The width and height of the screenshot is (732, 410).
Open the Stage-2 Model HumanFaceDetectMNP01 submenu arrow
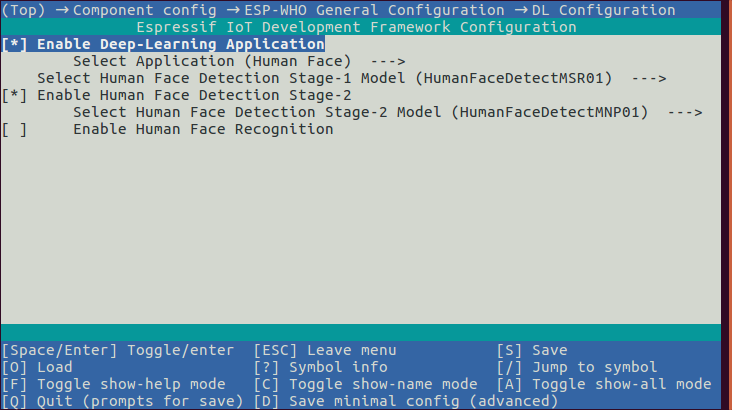tap(684, 112)
